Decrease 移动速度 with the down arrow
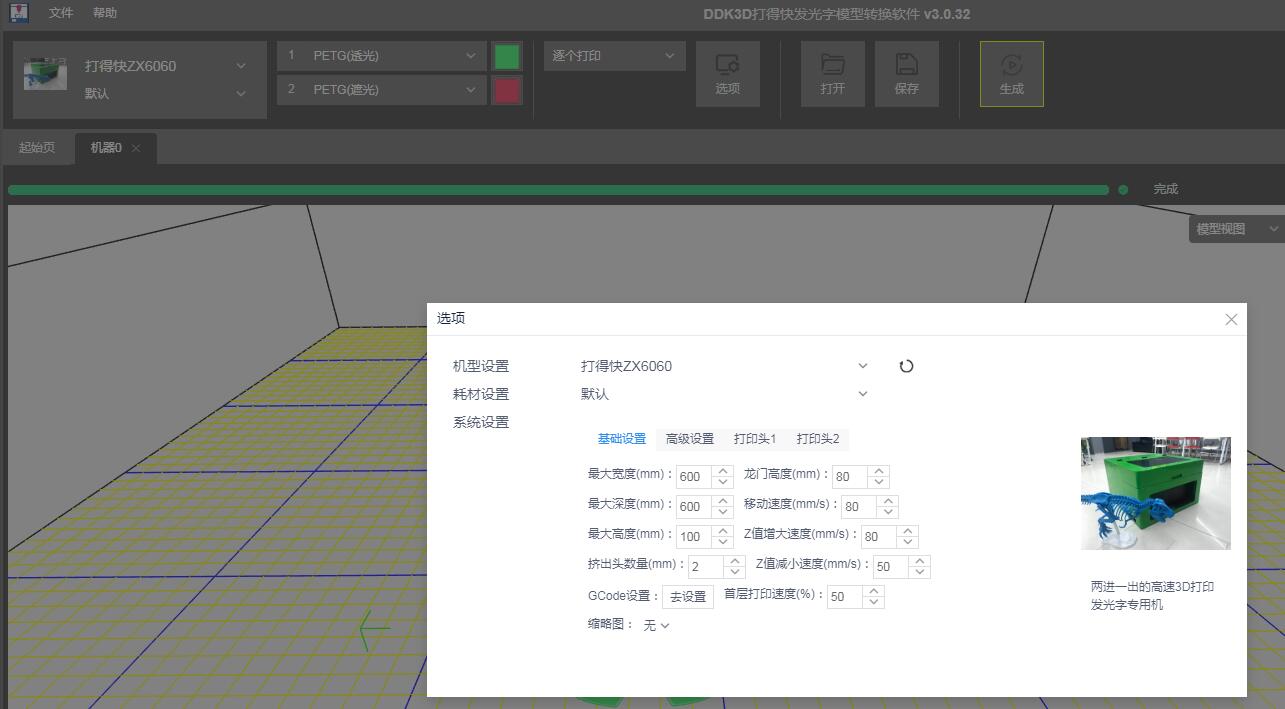Image resolution: width=1285 pixels, height=709 pixels. click(888, 512)
